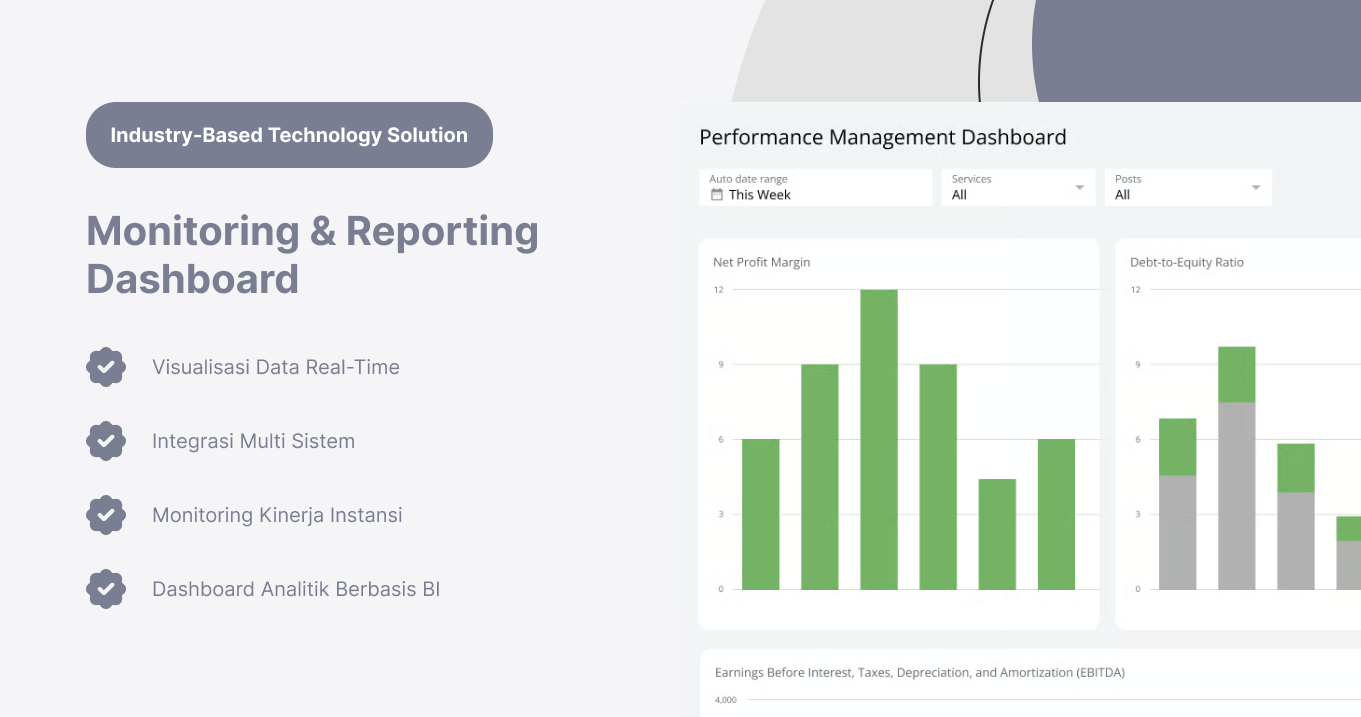Switch to the Debt-to-Equity Ratio panel
The image size is (1361, 717).
coord(1189,262)
